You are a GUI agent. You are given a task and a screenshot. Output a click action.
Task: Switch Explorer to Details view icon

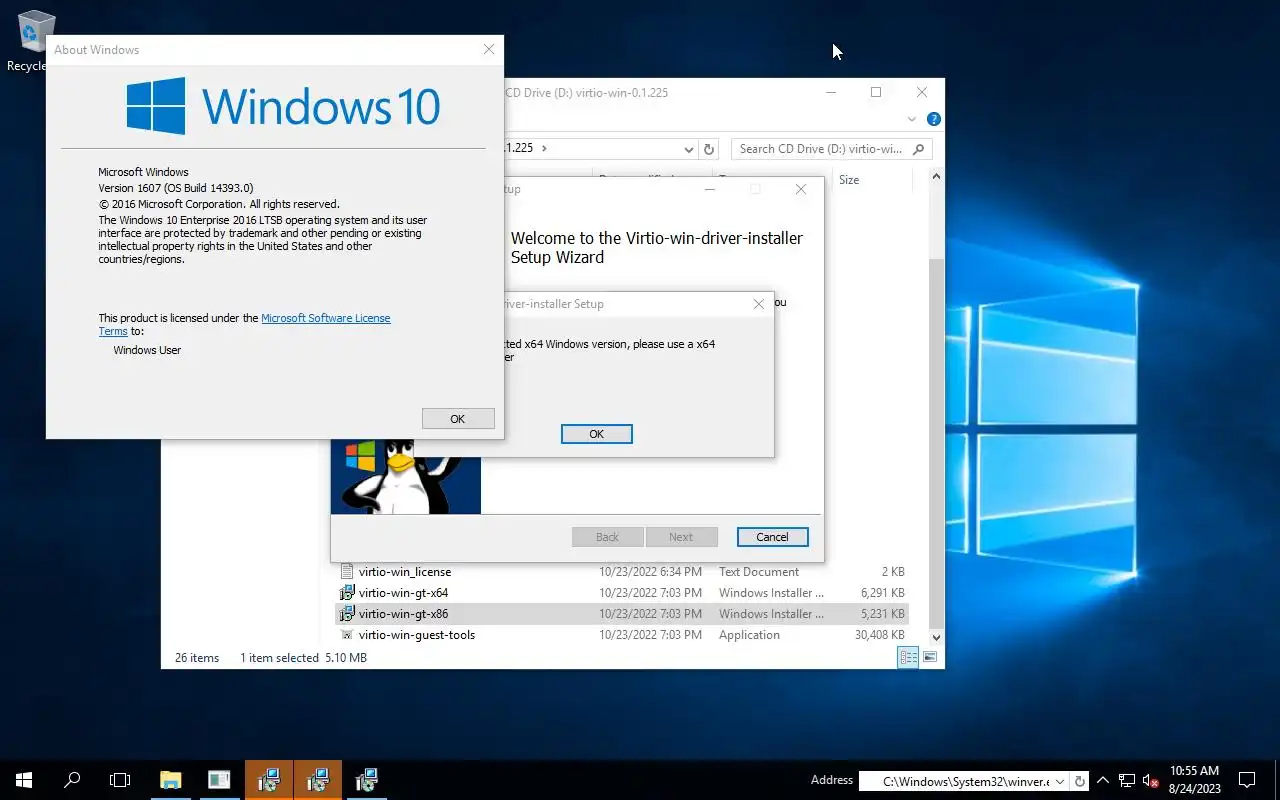(908, 657)
